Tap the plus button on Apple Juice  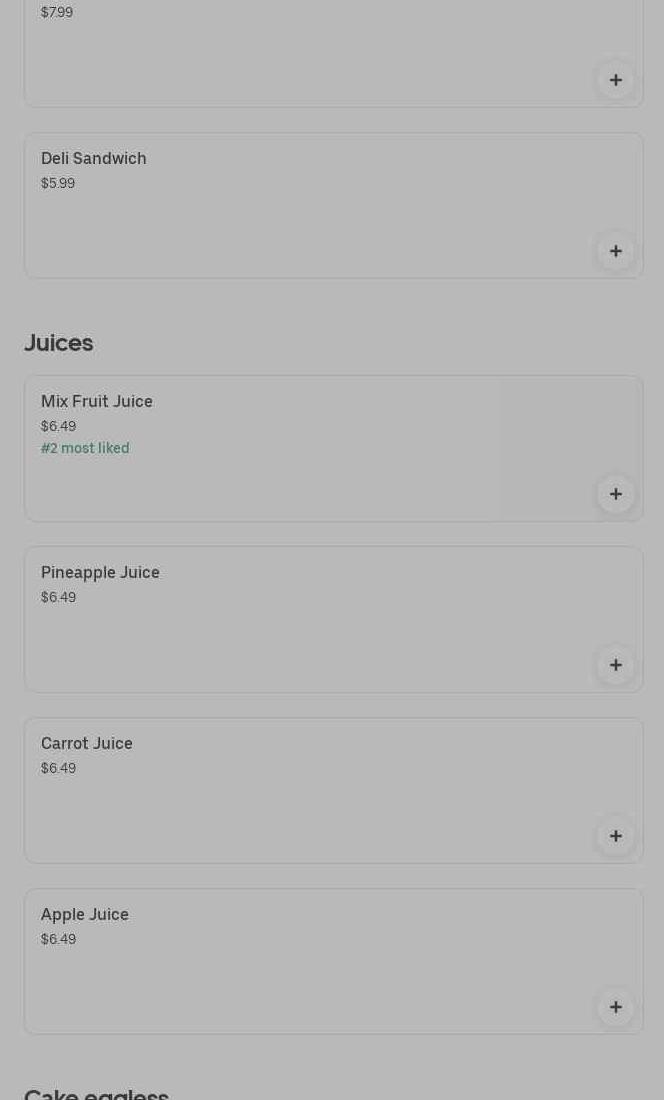coord(616,1007)
